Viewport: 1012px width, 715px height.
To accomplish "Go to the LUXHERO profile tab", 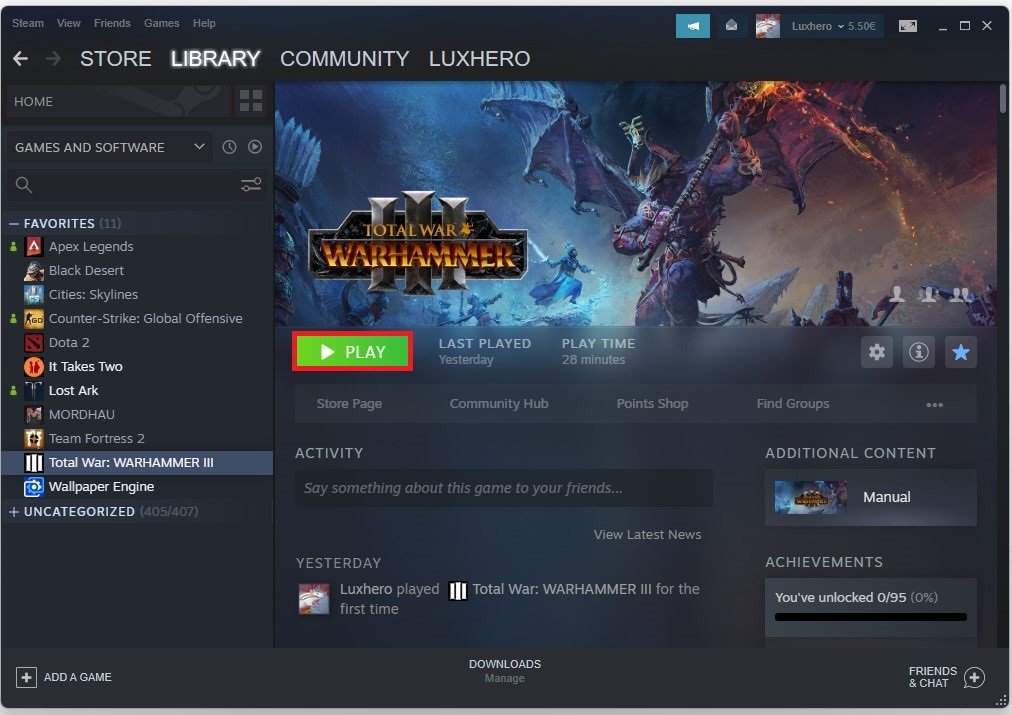I will tap(480, 59).
